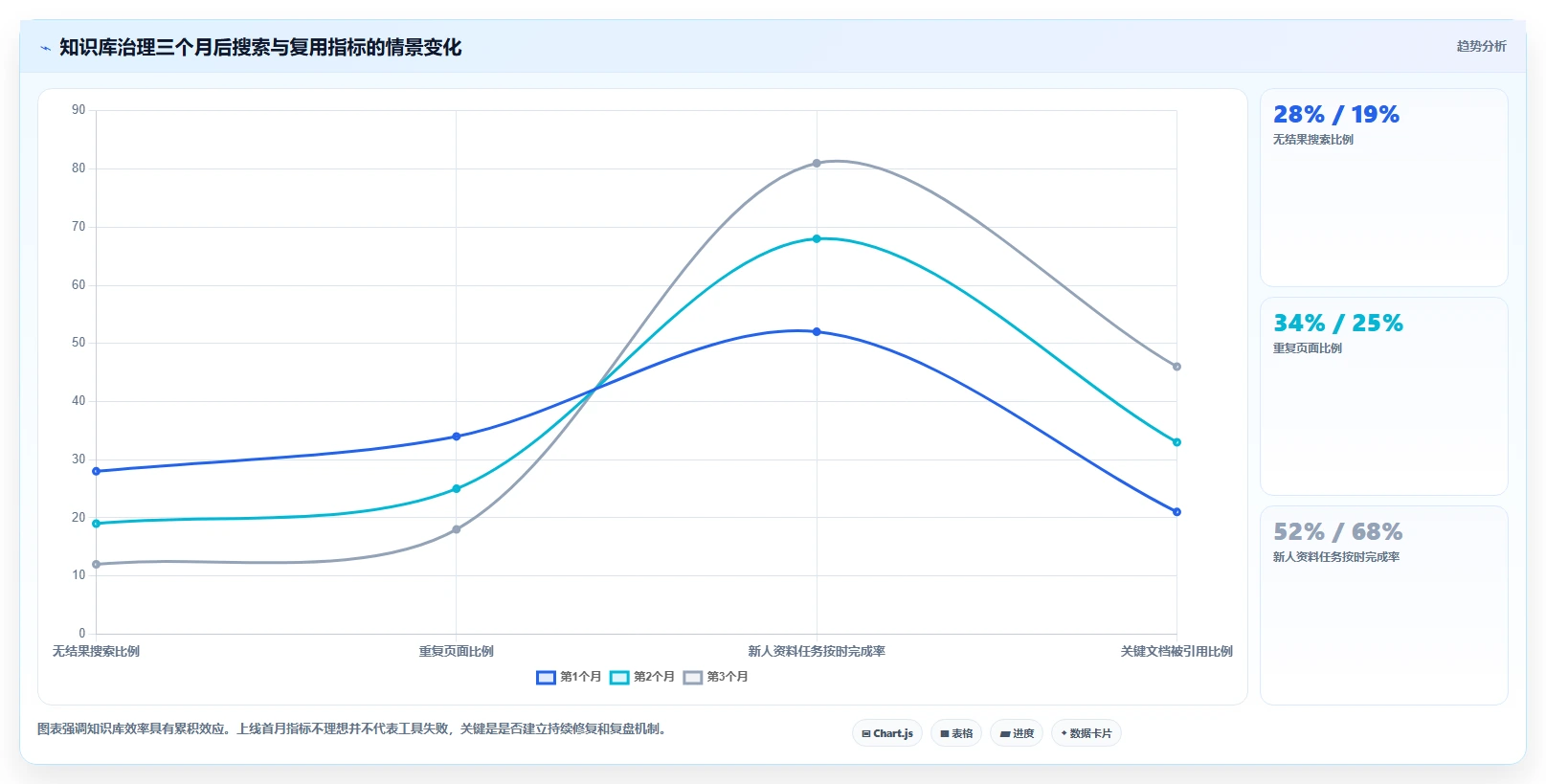Open the 52% / 68% data card
The height and width of the screenshot is (784, 1546).
[1383, 605]
